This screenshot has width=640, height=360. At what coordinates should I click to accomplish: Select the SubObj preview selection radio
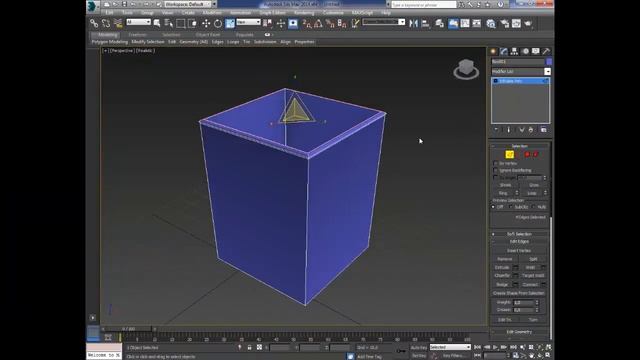511,207
